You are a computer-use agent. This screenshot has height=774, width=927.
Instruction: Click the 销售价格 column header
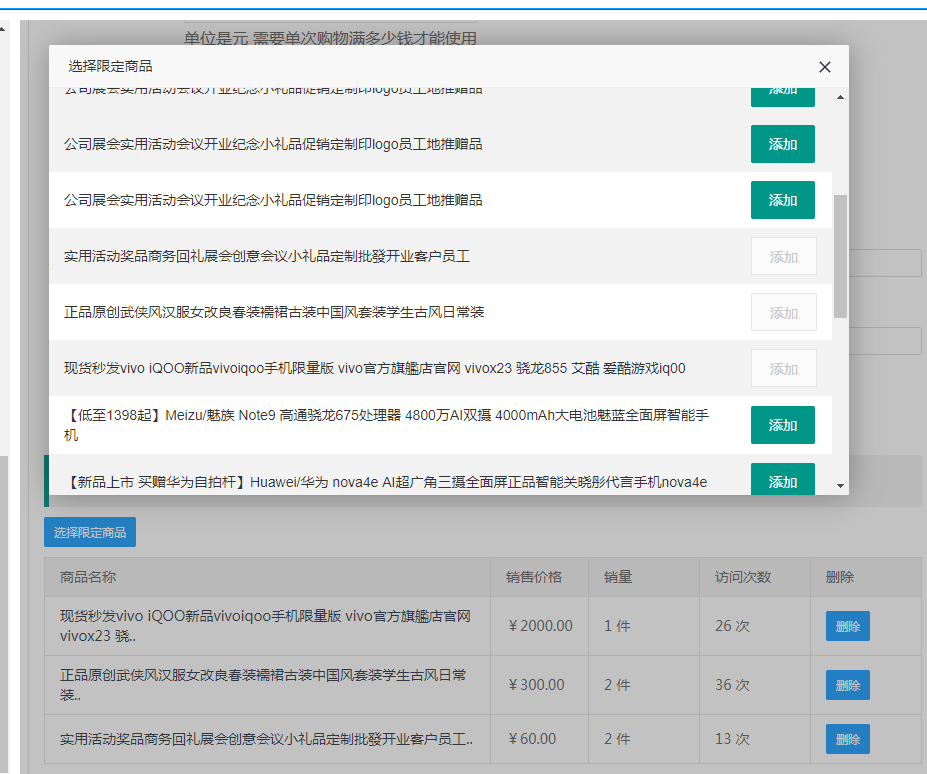pos(534,577)
